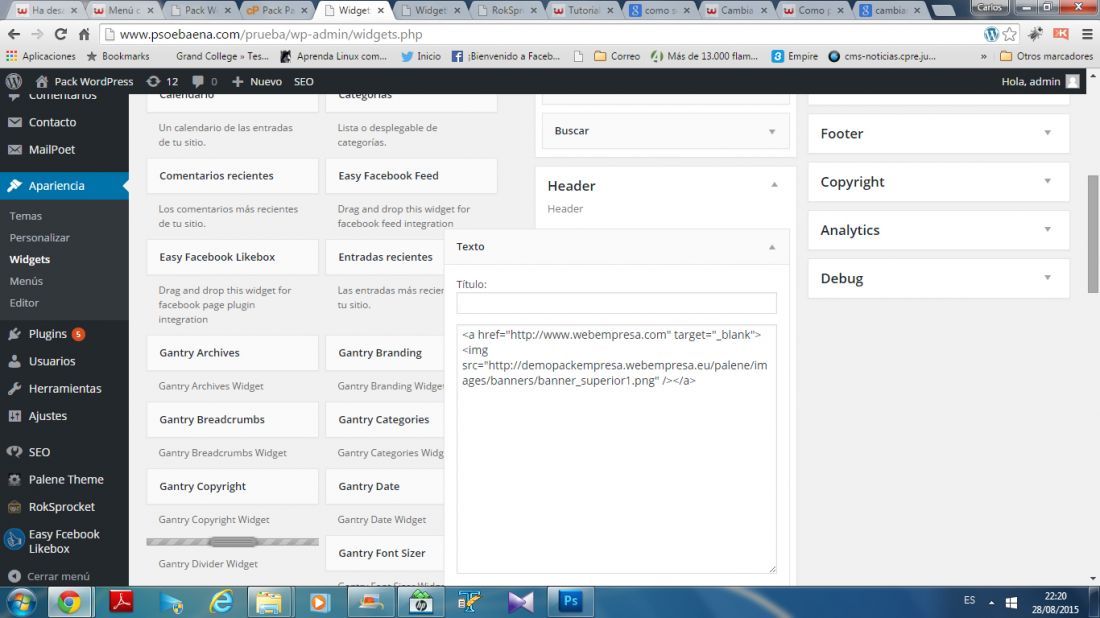Click the page vertical scrollbar
Screen dimensions: 1100x618
click(1093, 234)
